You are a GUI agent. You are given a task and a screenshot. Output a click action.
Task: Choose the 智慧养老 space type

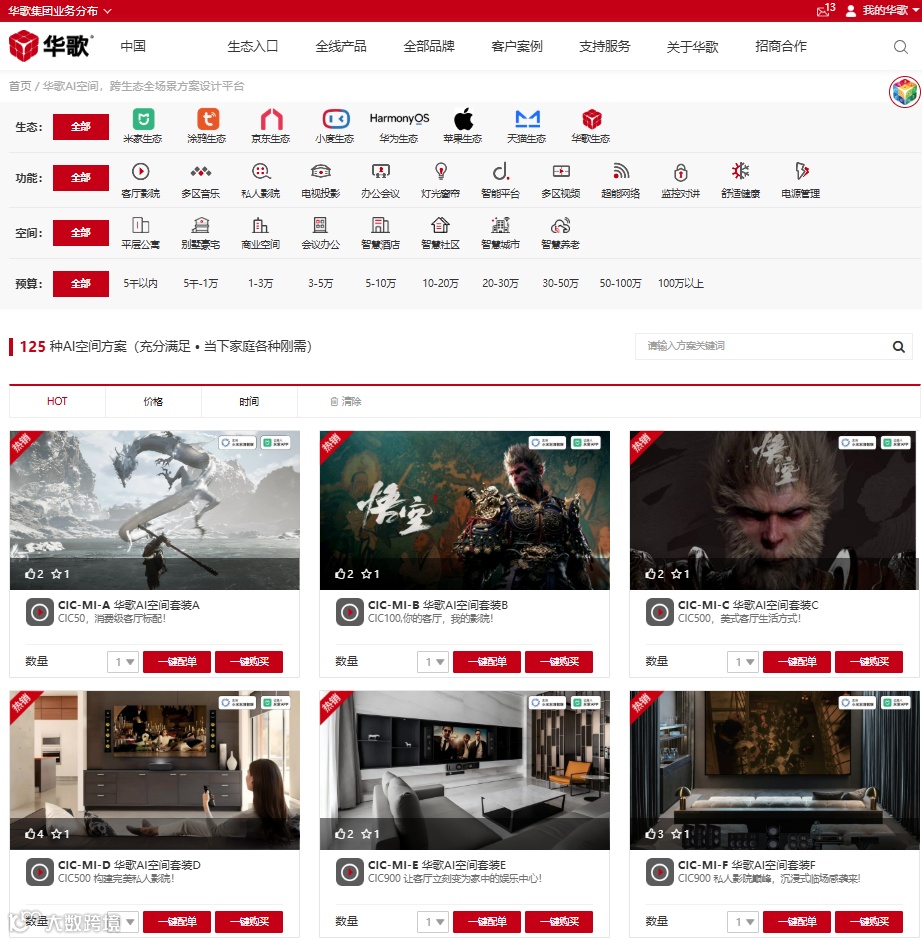pos(560,233)
